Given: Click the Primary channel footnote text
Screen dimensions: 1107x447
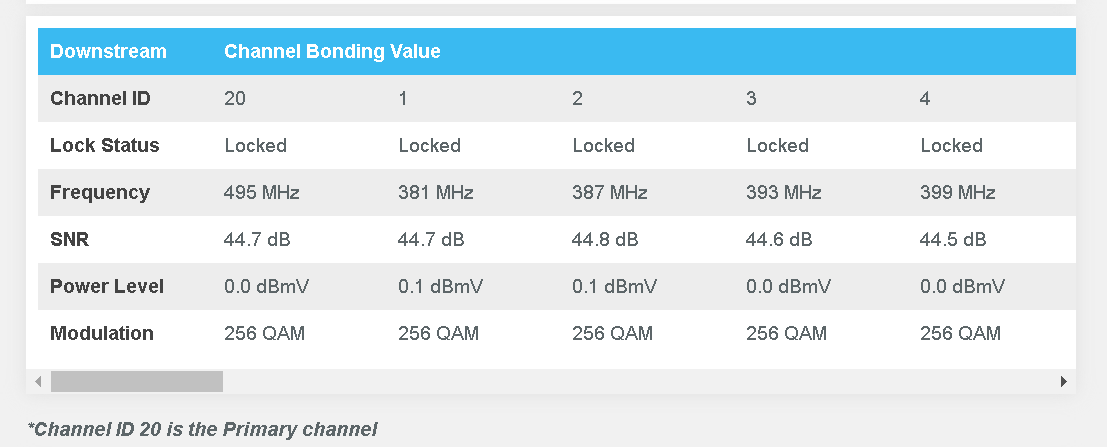Looking at the screenshot, I should pyautogui.click(x=202, y=429).
